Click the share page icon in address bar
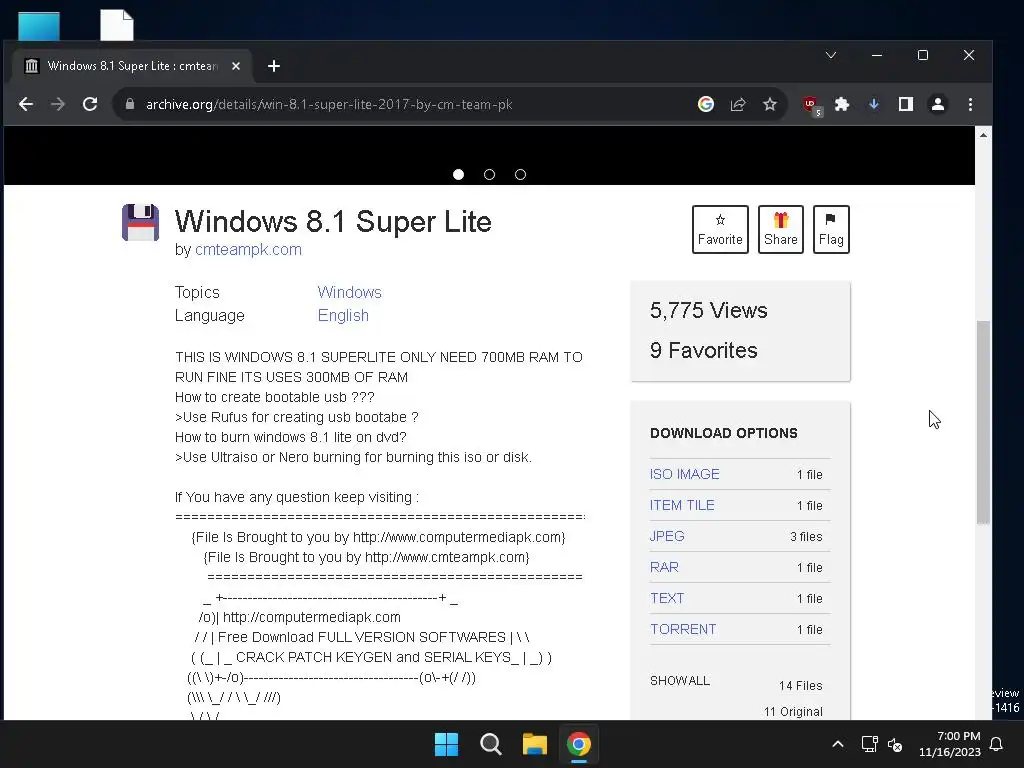 738,104
